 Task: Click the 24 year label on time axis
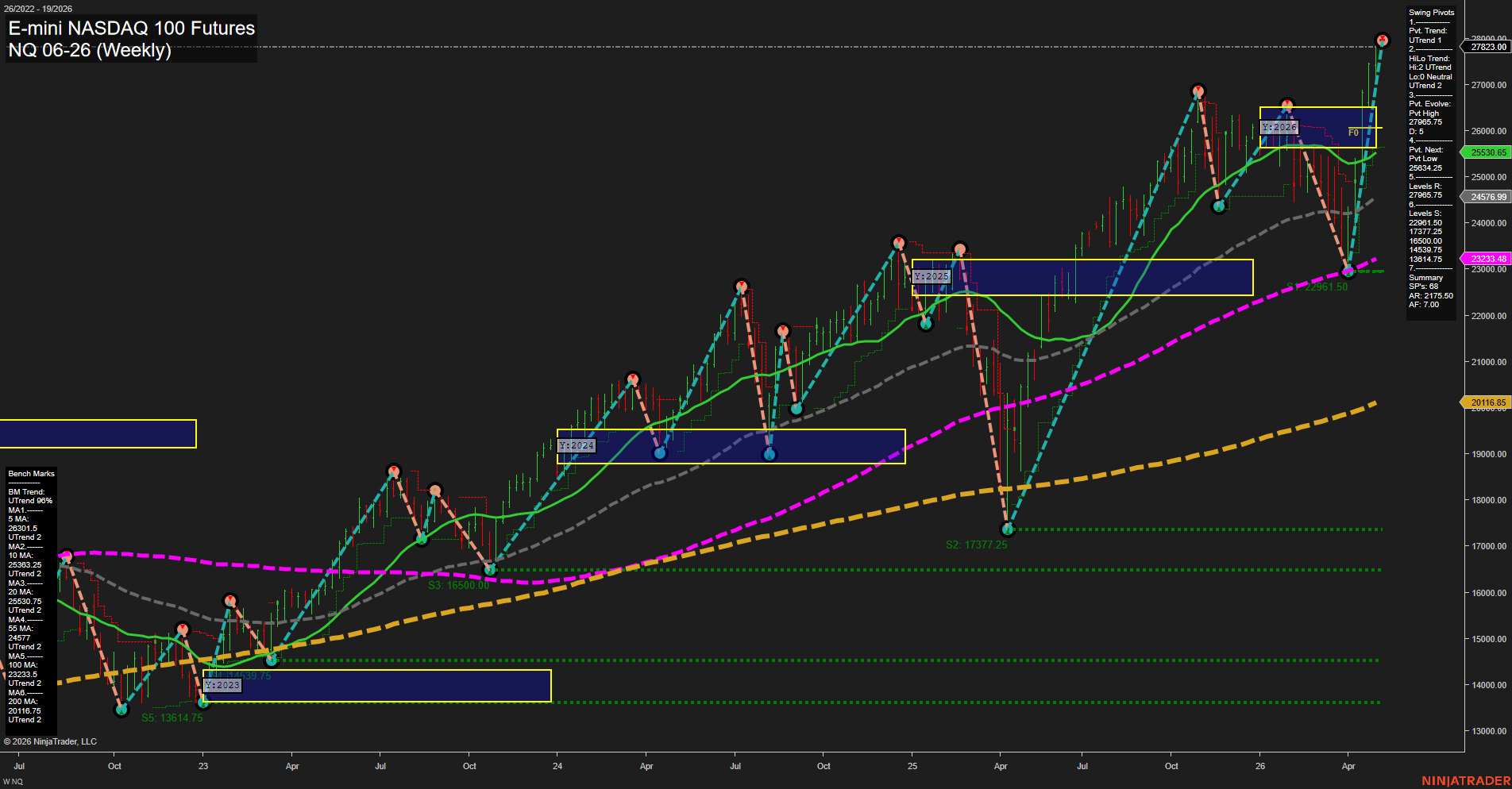(x=557, y=766)
